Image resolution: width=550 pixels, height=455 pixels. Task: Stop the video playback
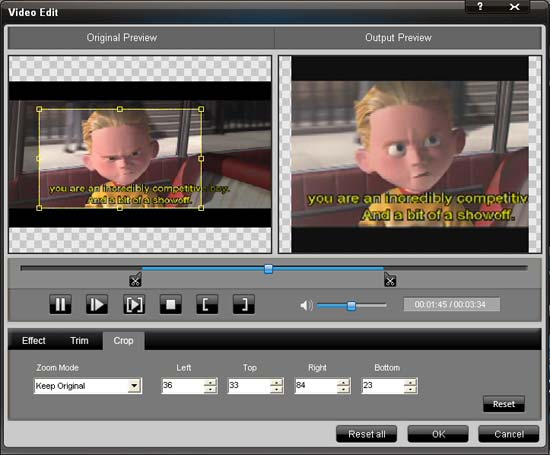(x=170, y=304)
